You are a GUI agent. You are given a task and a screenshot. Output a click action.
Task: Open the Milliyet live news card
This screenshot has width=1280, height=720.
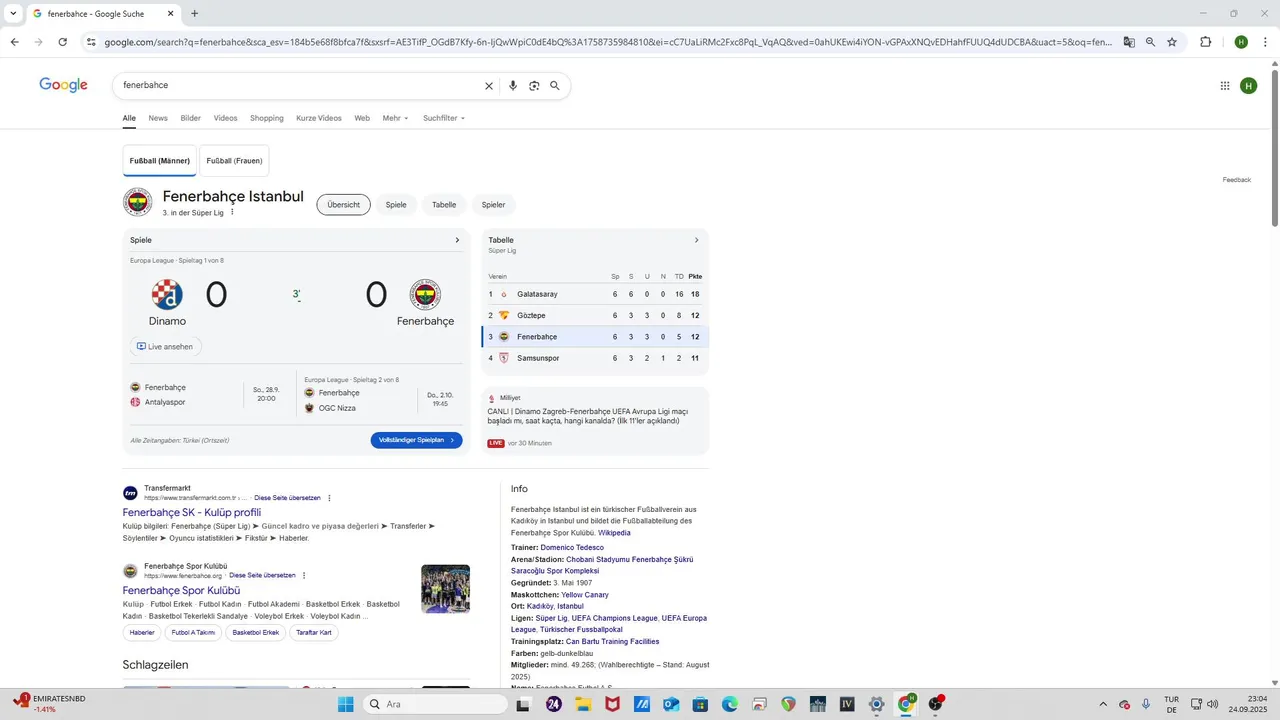(x=595, y=421)
